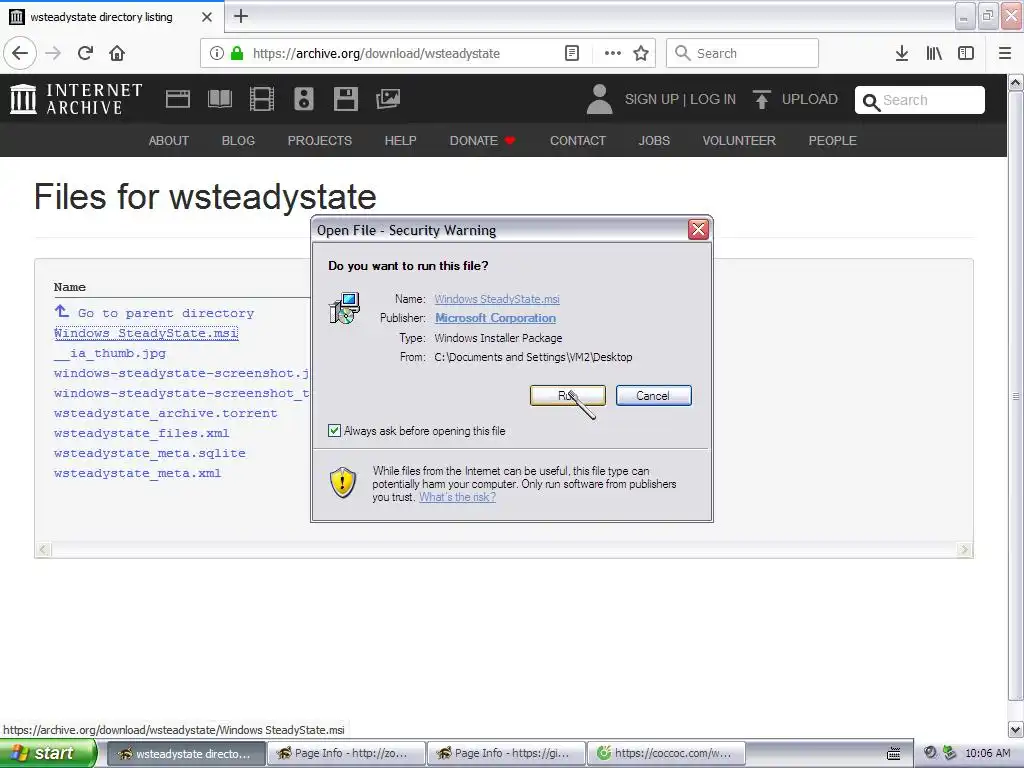Click the user avatar icon
Viewport: 1024px width, 768px height.
tap(600, 99)
